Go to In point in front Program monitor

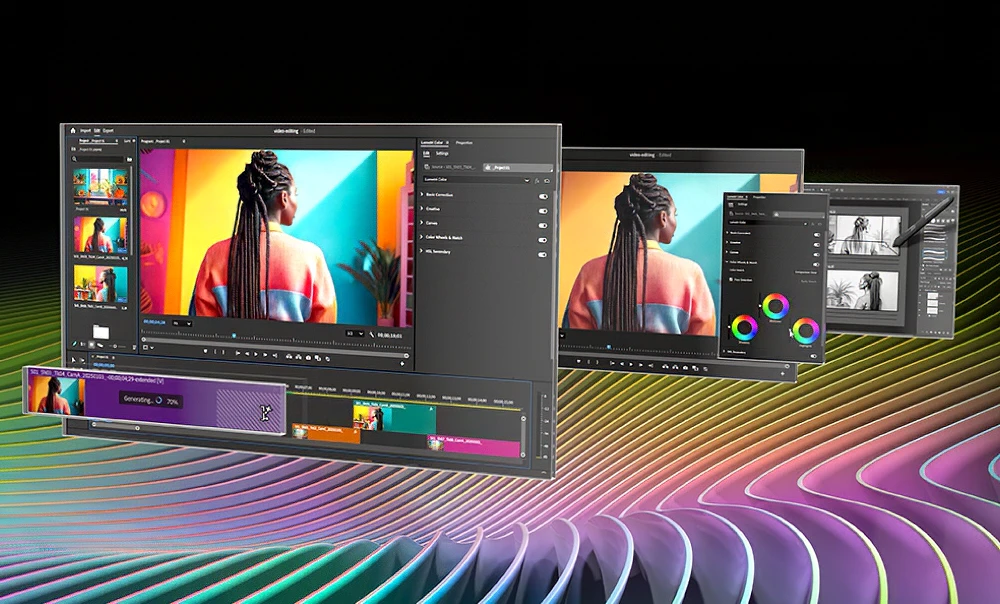pyautogui.click(x=238, y=353)
